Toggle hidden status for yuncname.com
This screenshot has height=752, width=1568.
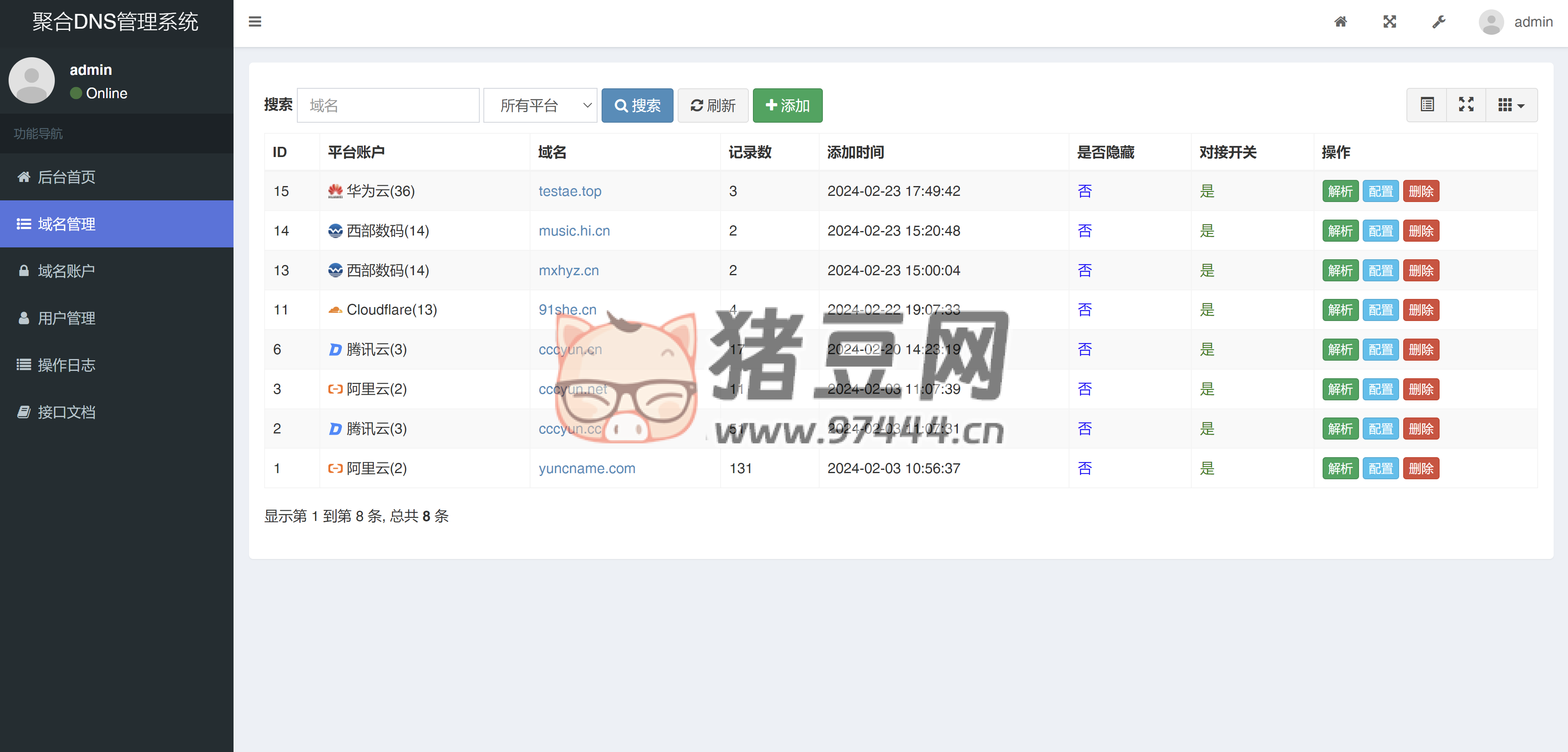1085,469
